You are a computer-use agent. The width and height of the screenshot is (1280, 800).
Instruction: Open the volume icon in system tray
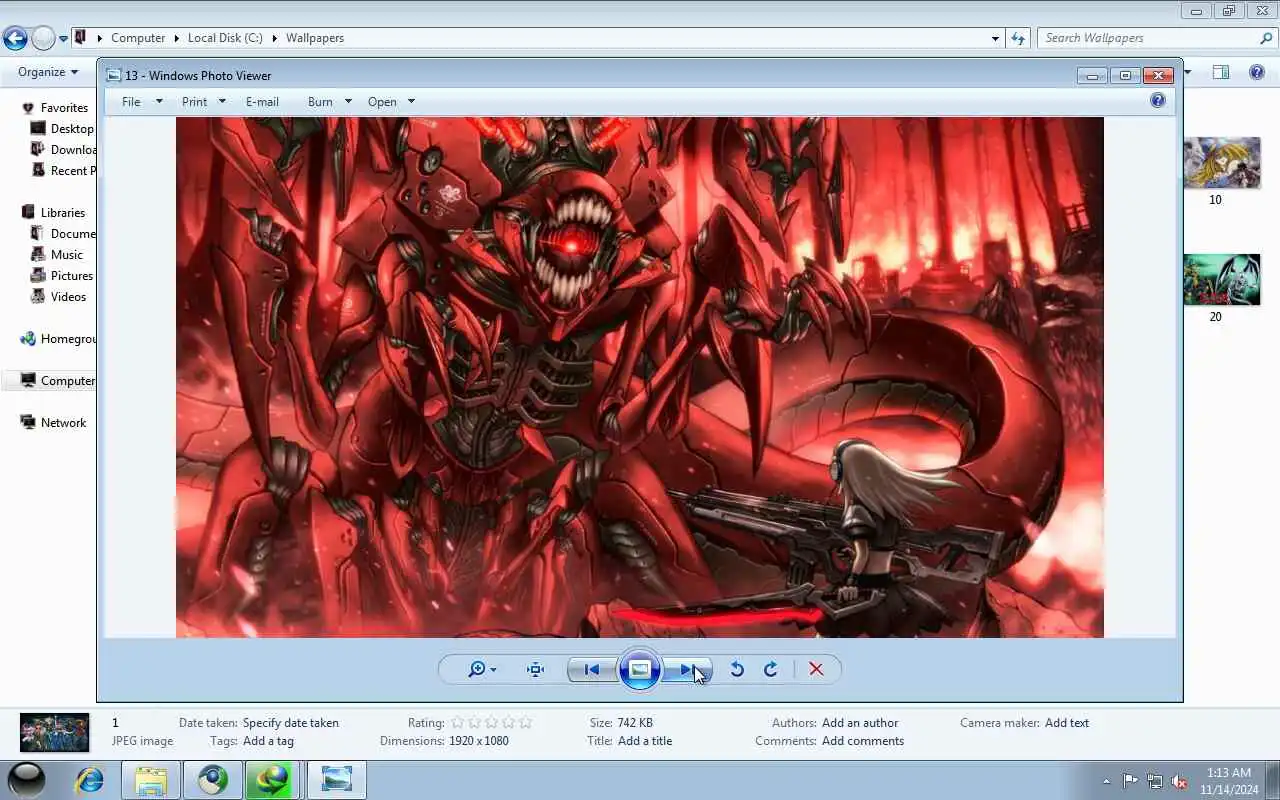pyautogui.click(x=1179, y=781)
